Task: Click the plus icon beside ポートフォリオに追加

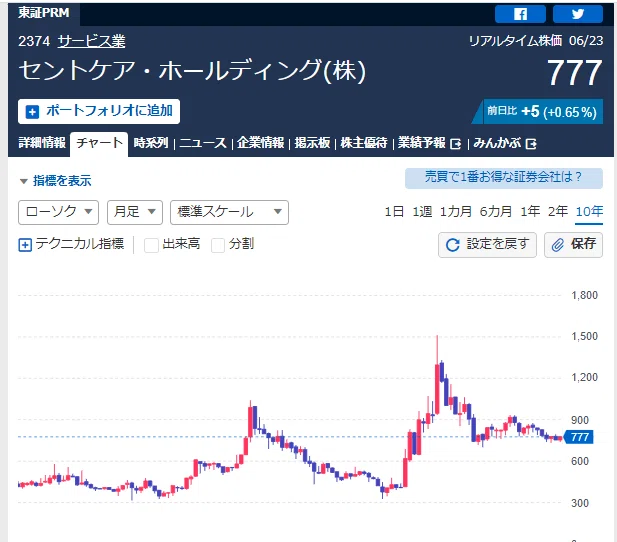Action: coord(32,112)
